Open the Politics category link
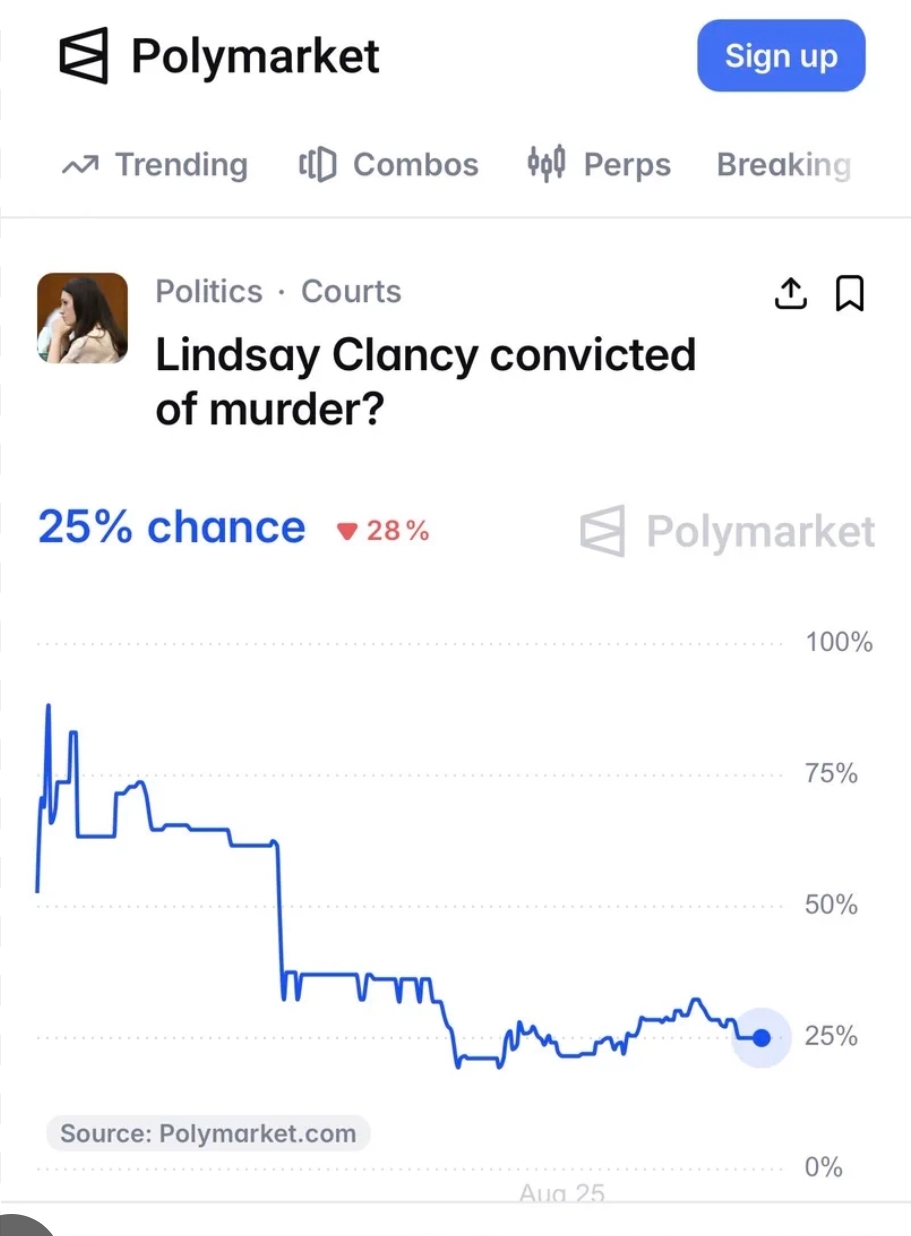Viewport: 911px width, 1236px height. tap(209, 291)
